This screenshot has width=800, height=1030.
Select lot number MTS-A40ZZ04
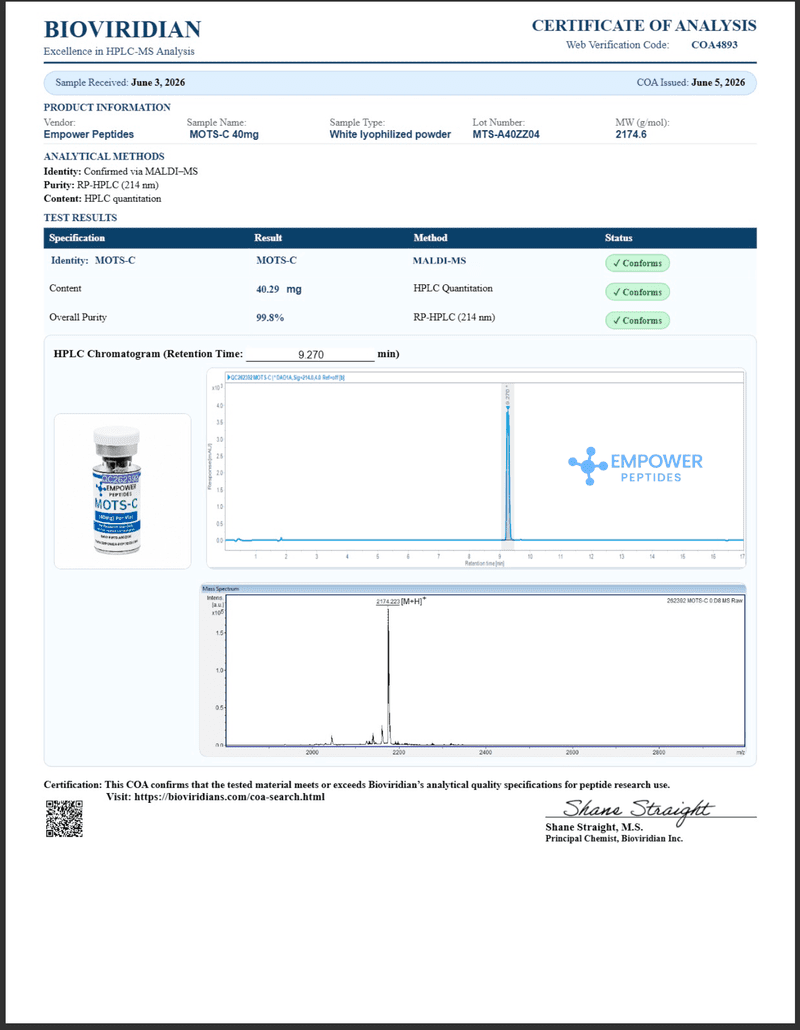point(506,134)
